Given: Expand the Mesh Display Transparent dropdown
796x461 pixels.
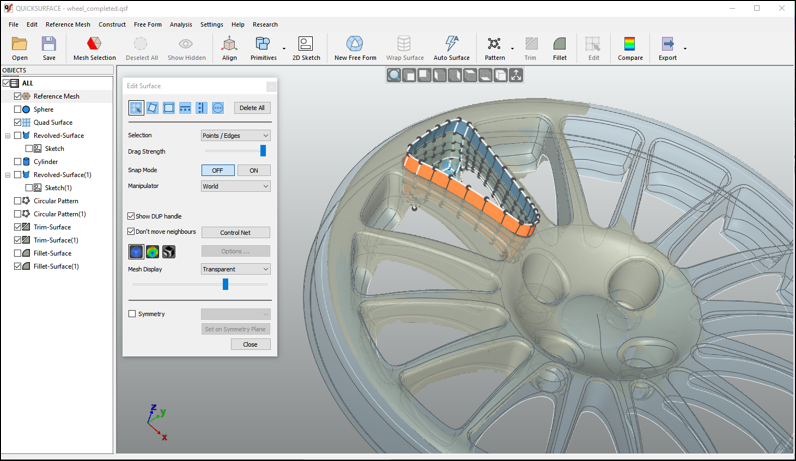Looking at the screenshot, I should [235, 269].
